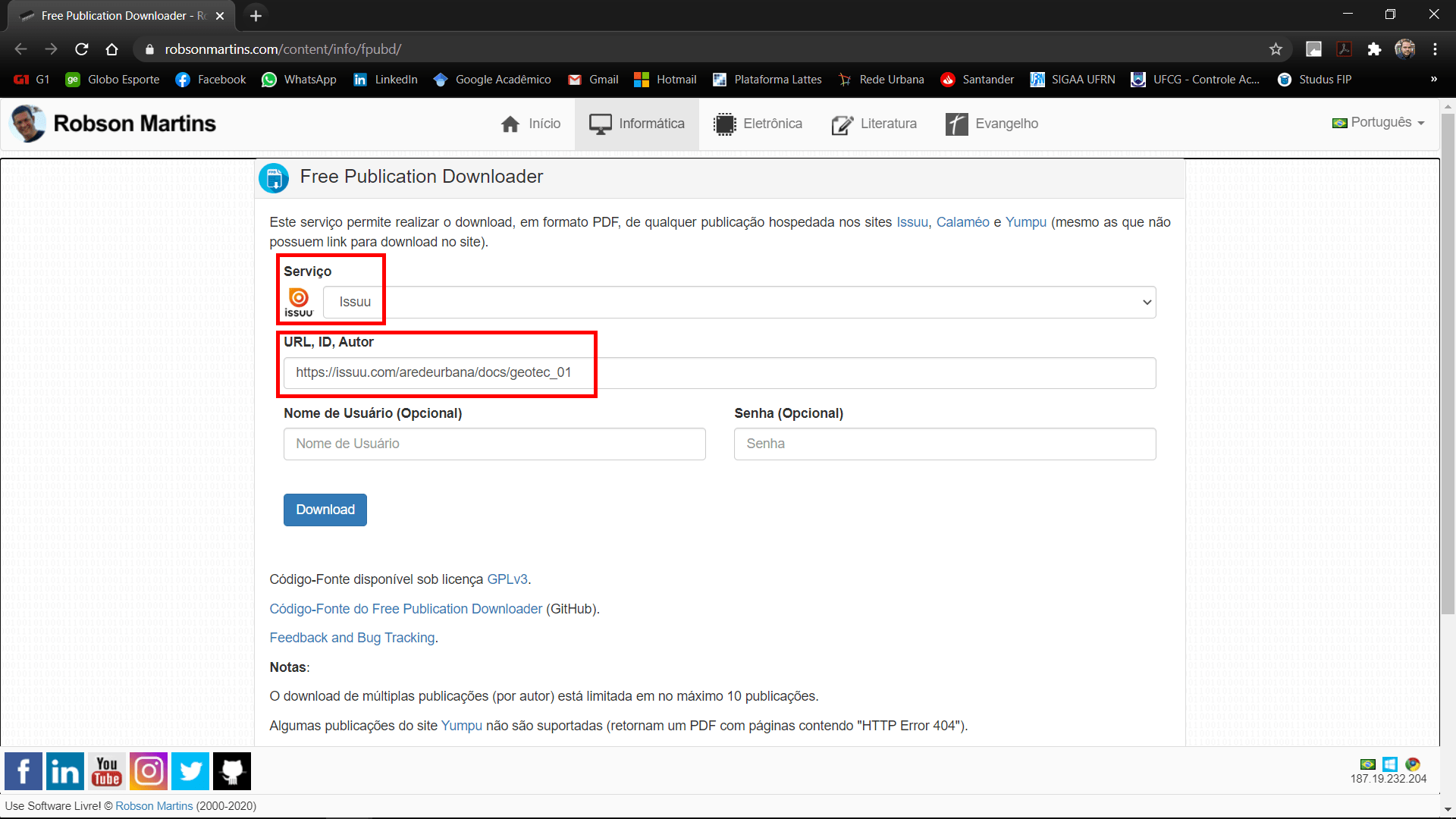
Task: Click the Download button
Action: click(325, 510)
